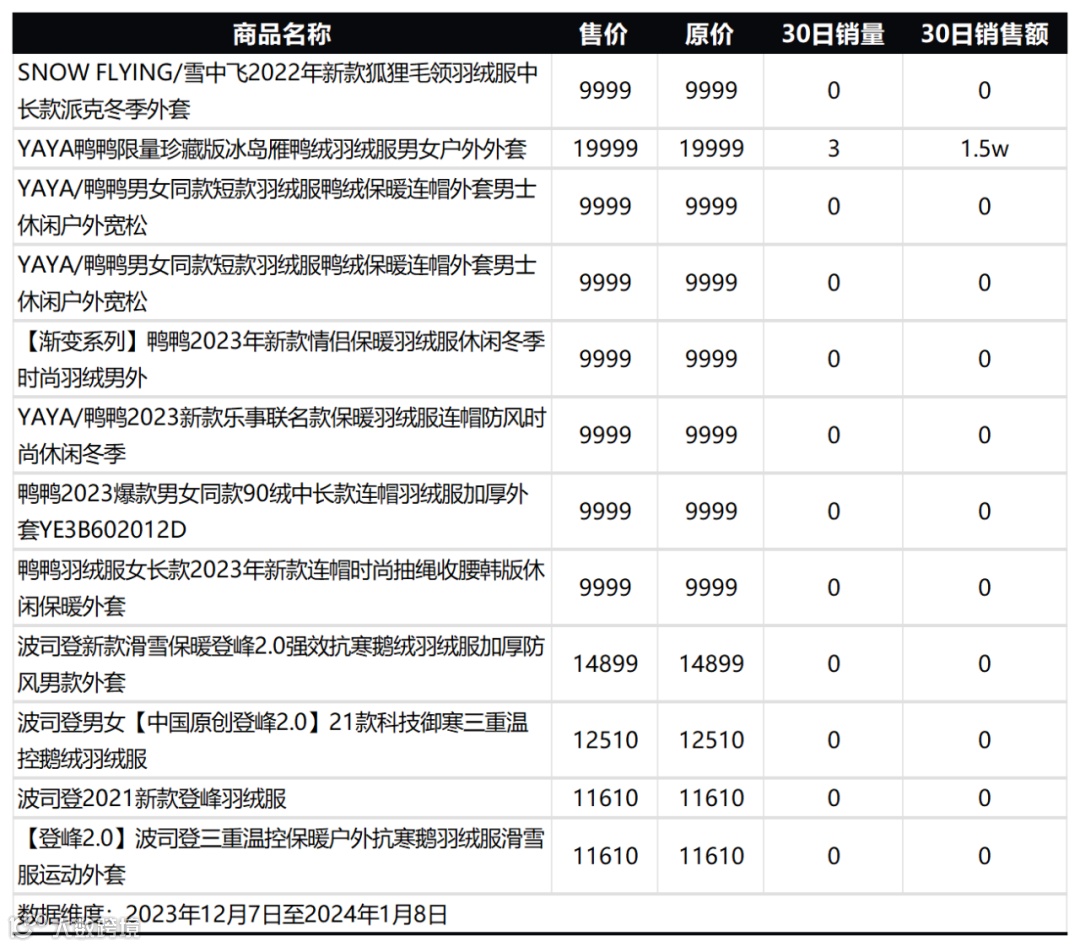Click 原价 19999 in the YAYA冰岛雁鸭绒 row
The height and width of the screenshot is (947, 1080).
pyautogui.click(x=712, y=148)
